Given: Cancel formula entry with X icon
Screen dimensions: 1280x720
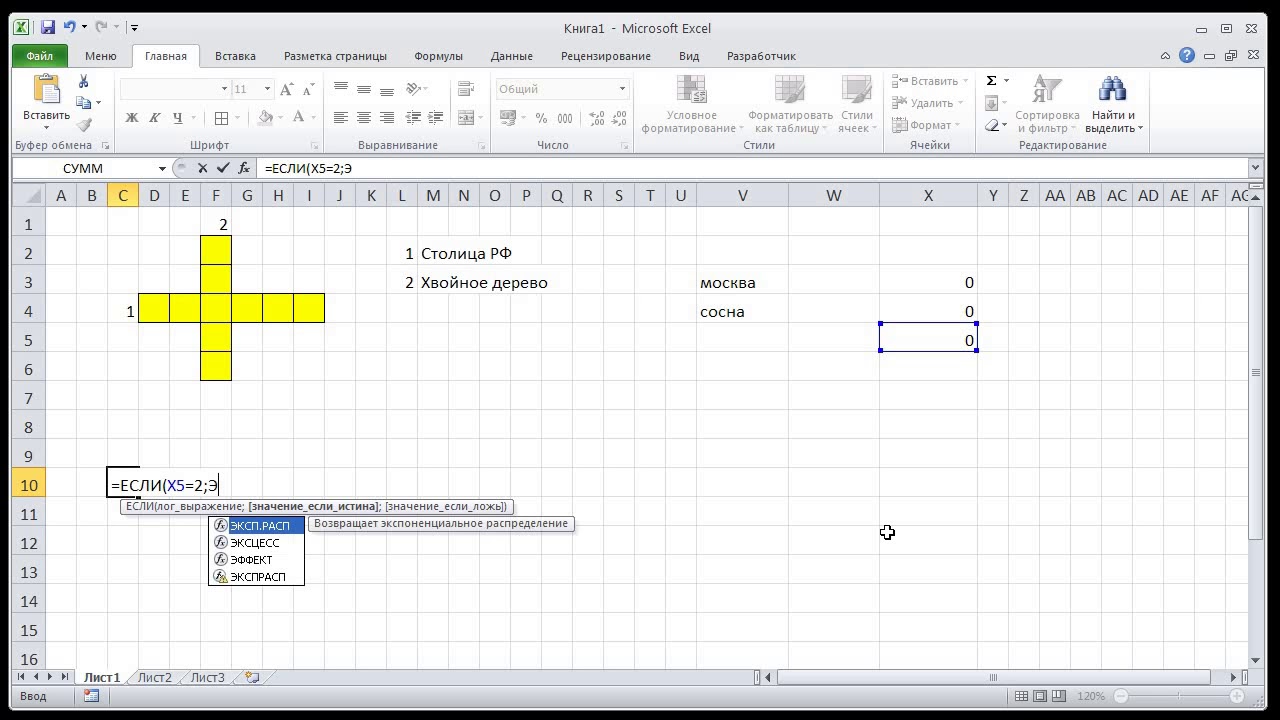Looking at the screenshot, I should tap(203, 168).
